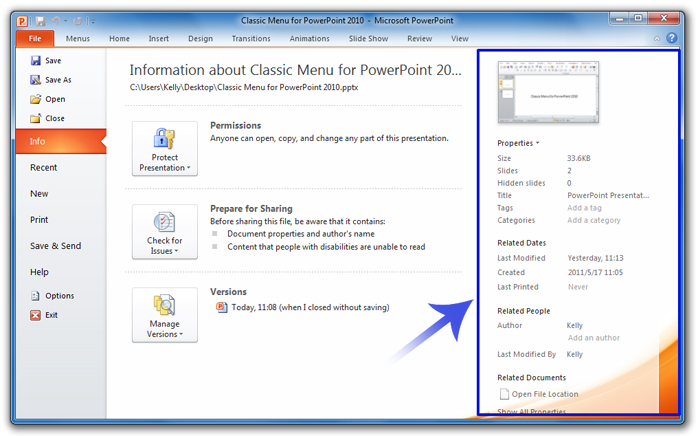The height and width of the screenshot is (436, 700).
Task: Switch to the Transitions tab
Action: pyautogui.click(x=251, y=38)
